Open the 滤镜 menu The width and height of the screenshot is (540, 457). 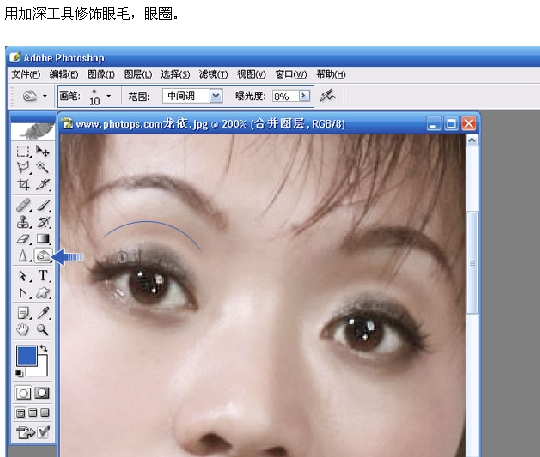point(213,74)
